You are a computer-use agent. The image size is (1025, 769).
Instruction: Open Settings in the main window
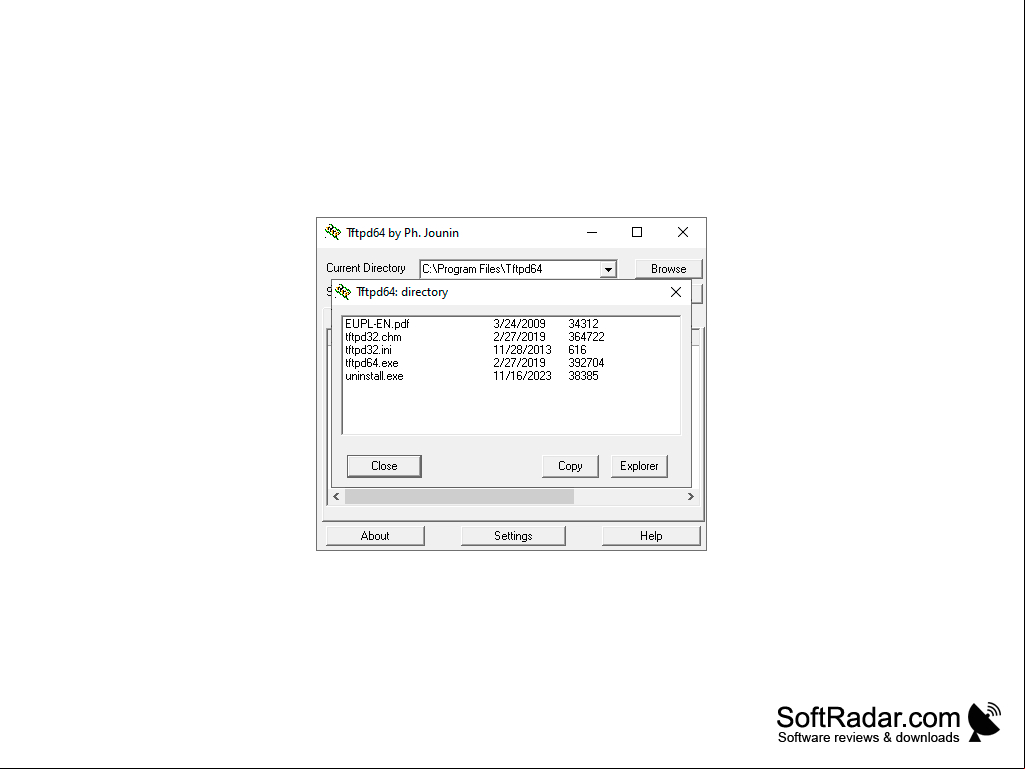coord(513,536)
